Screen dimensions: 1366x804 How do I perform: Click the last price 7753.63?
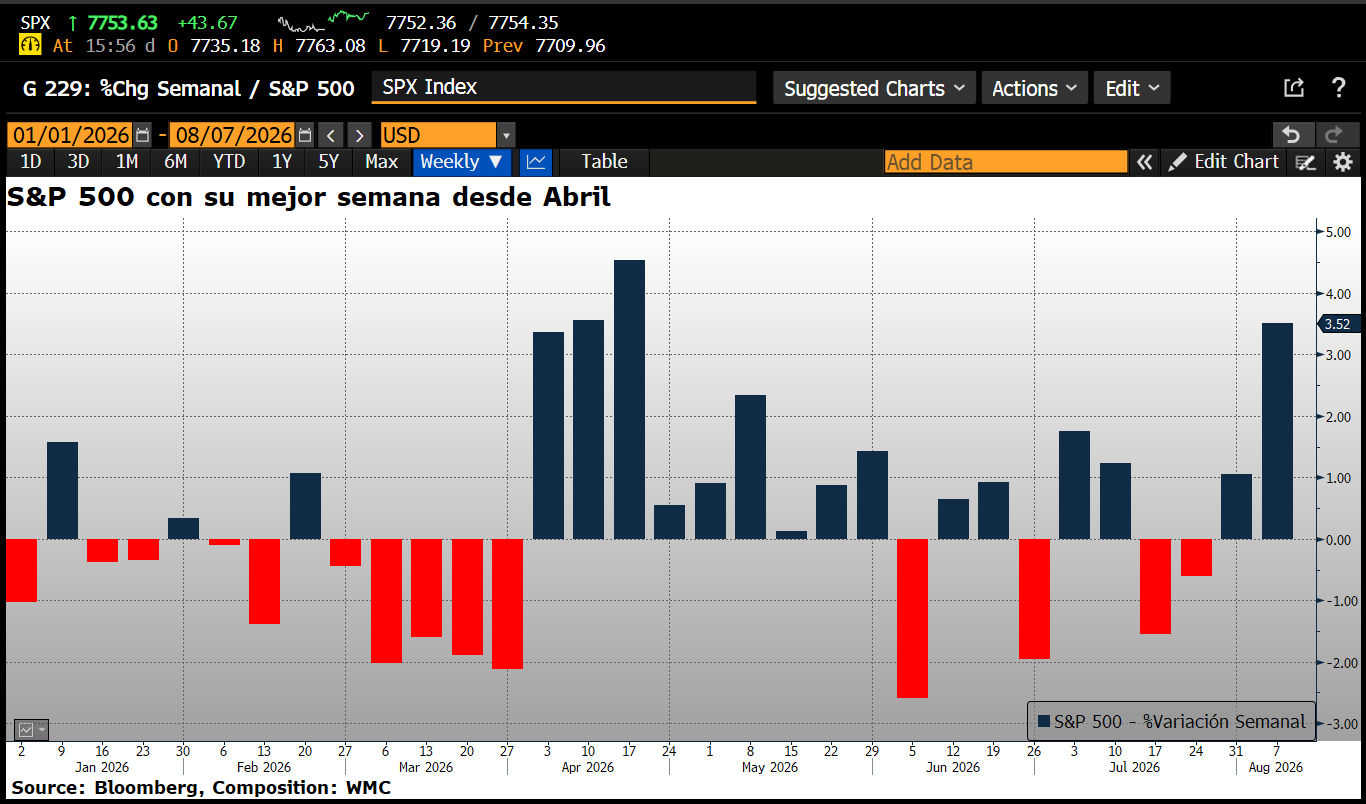[x=122, y=23]
